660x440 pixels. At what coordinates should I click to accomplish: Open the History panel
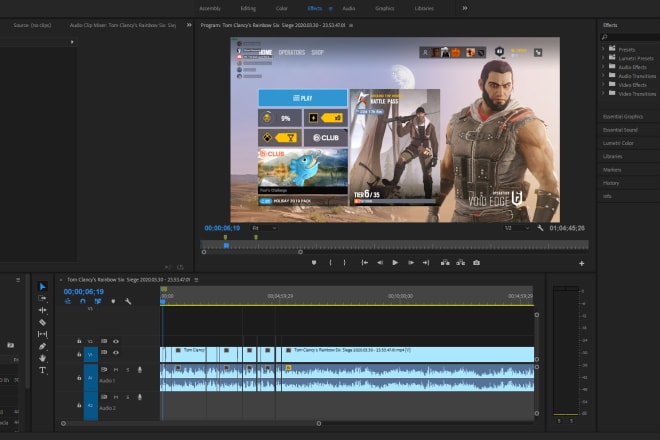[x=611, y=183]
